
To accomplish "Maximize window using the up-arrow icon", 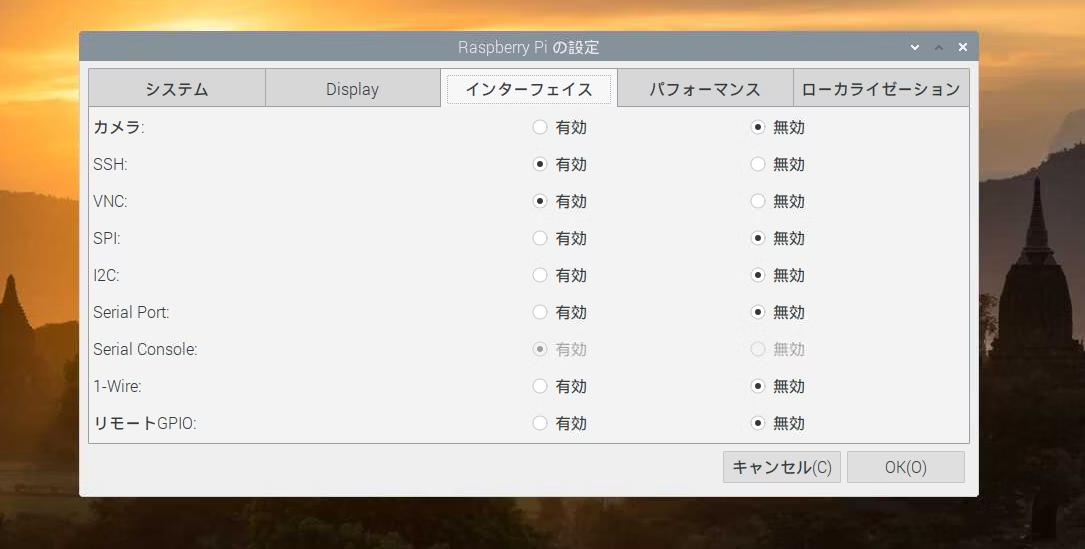I will (x=939, y=47).
